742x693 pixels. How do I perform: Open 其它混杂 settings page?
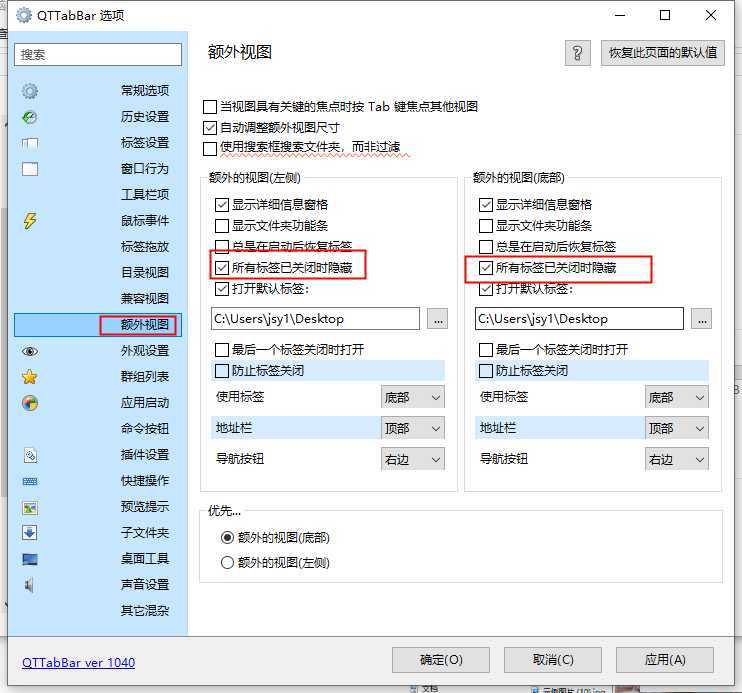98,611
